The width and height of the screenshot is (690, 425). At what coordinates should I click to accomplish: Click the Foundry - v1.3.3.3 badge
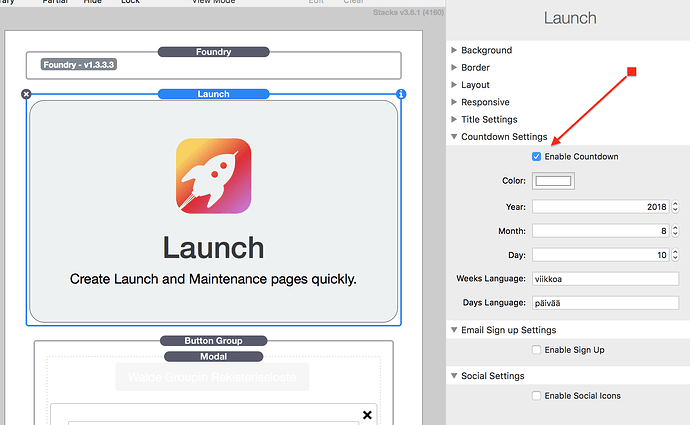(79, 65)
